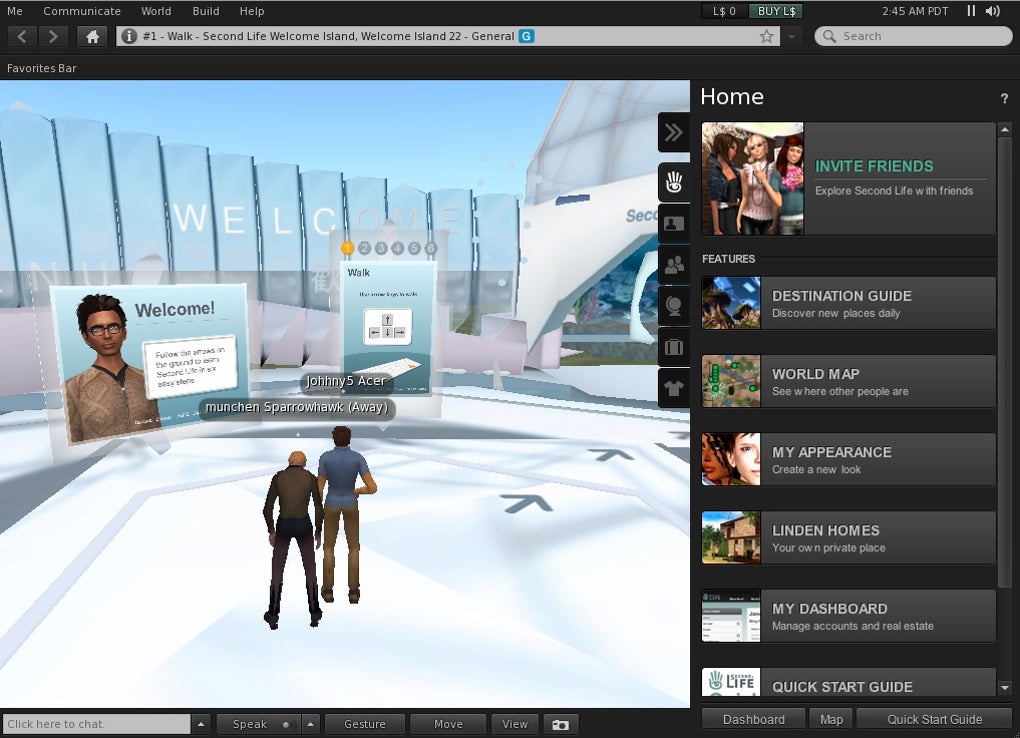Screen dimensions: 1020x738
Task: Expand the location history dropdown arrow
Action: [x=792, y=36]
